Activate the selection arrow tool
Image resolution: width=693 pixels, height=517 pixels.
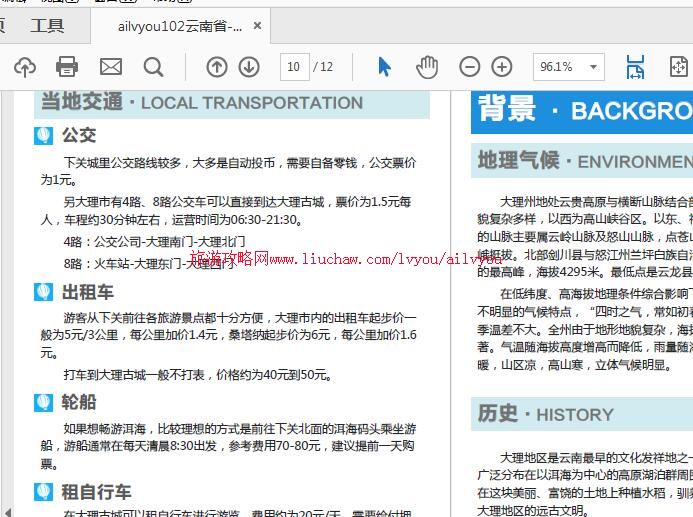pyautogui.click(x=385, y=67)
